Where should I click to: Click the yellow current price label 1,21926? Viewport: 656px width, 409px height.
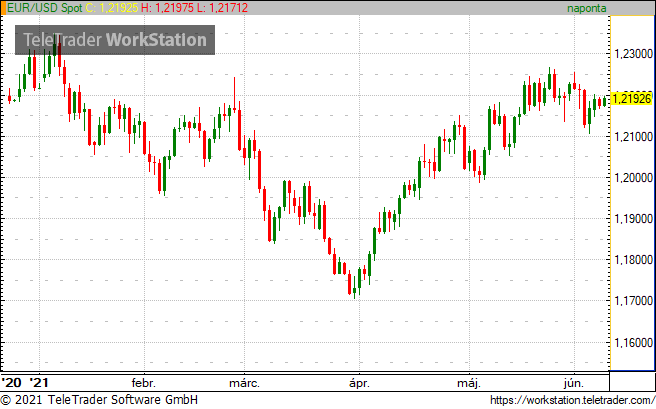point(632,99)
